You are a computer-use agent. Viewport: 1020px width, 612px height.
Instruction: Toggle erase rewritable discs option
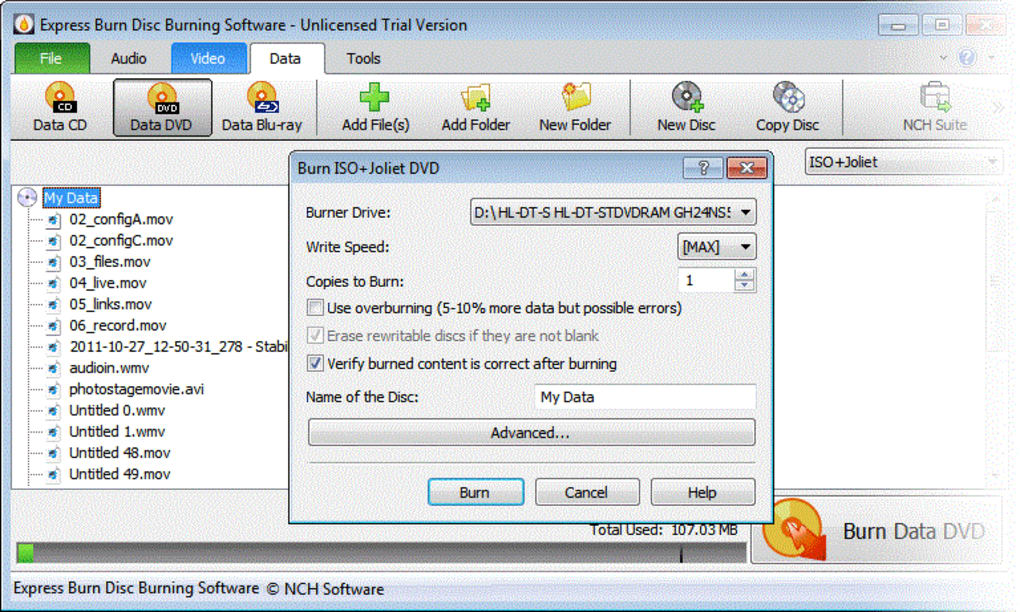coord(315,336)
